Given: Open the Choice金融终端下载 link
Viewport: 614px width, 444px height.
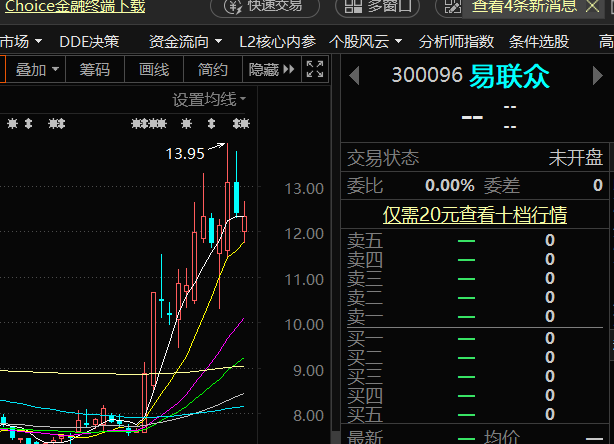Looking at the screenshot, I should click(x=74, y=6).
